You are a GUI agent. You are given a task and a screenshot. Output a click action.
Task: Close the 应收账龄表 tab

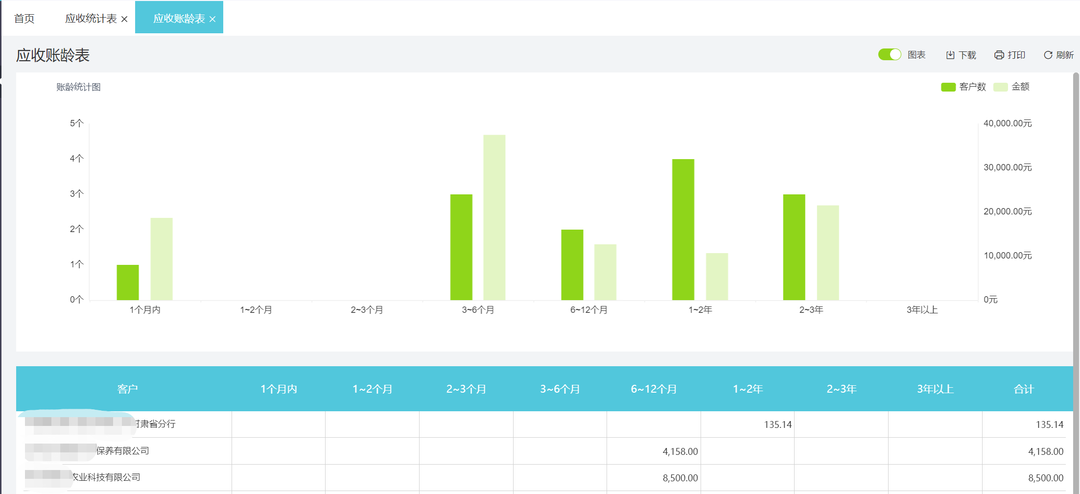(x=212, y=19)
